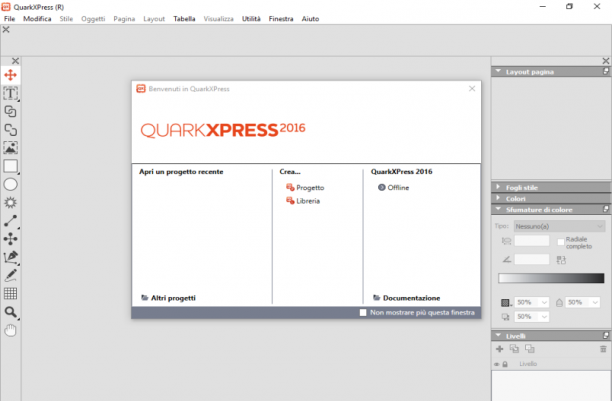Click the gradient swap stops icon
The height and width of the screenshot is (401, 612).
coord(561,260)
